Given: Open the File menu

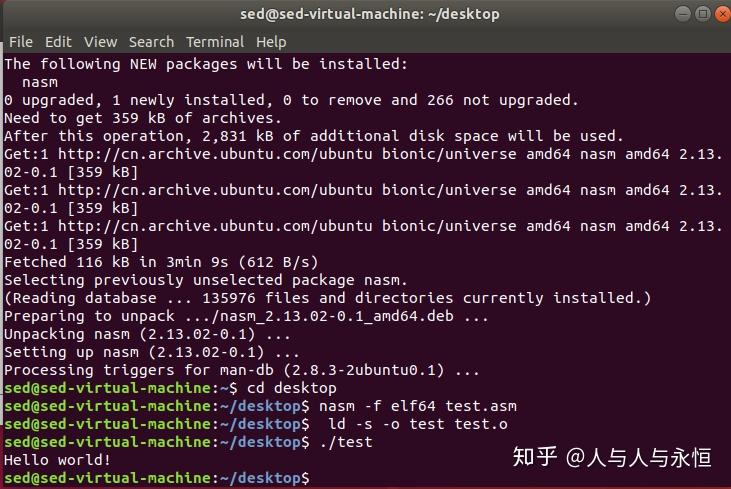Looking at the screenshot, I should 21,42.
